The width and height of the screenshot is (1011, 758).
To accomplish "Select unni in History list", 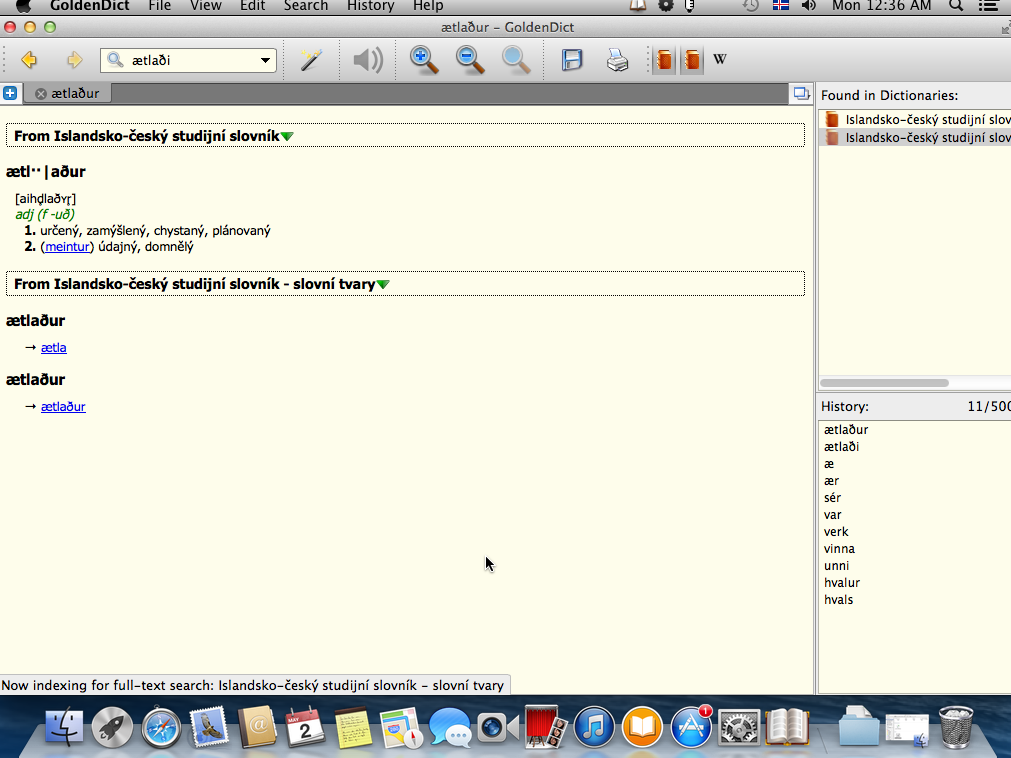I will 836,566.
